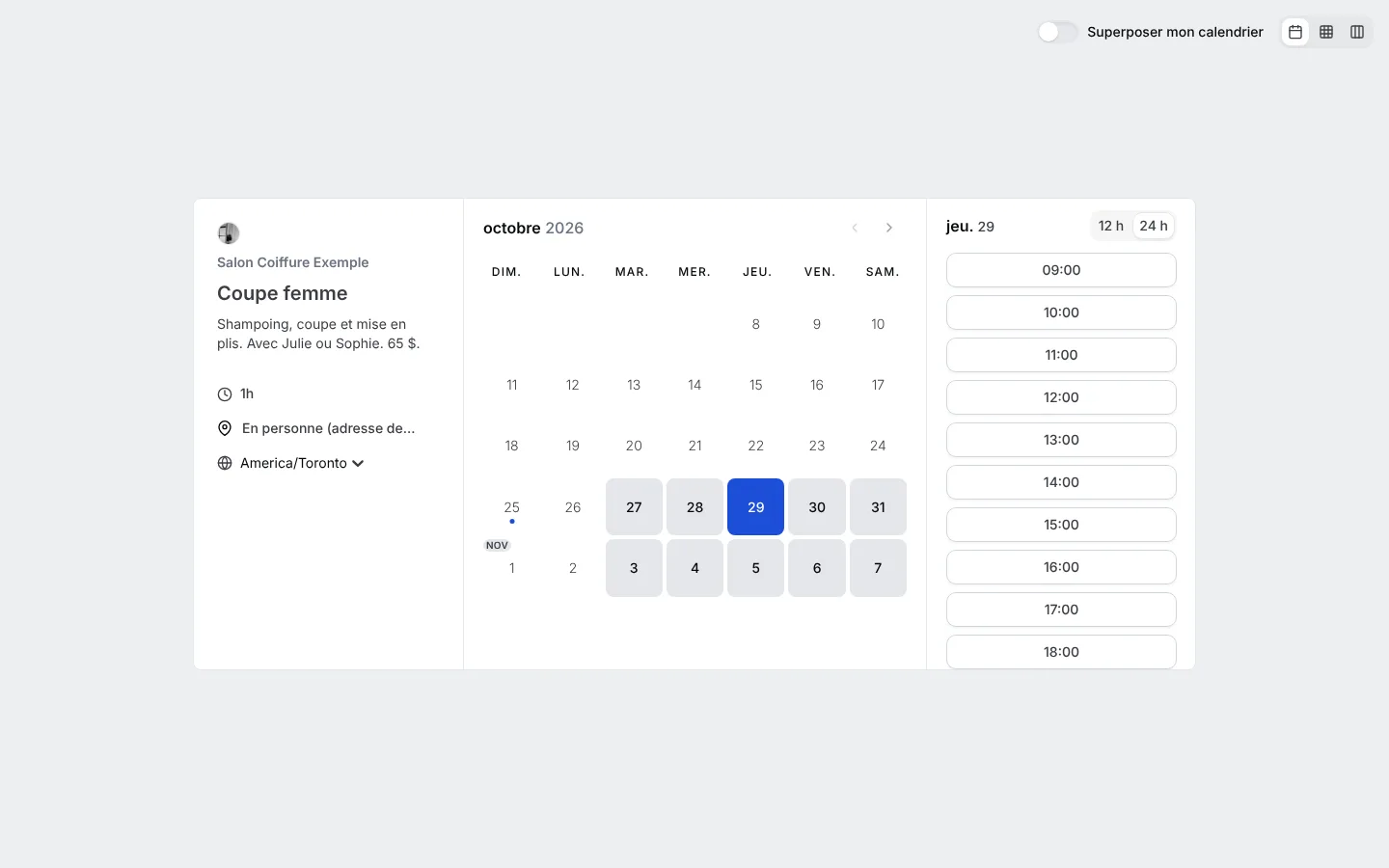
Task: Click the Superposer mon calendrier label
Action: 1175,32
